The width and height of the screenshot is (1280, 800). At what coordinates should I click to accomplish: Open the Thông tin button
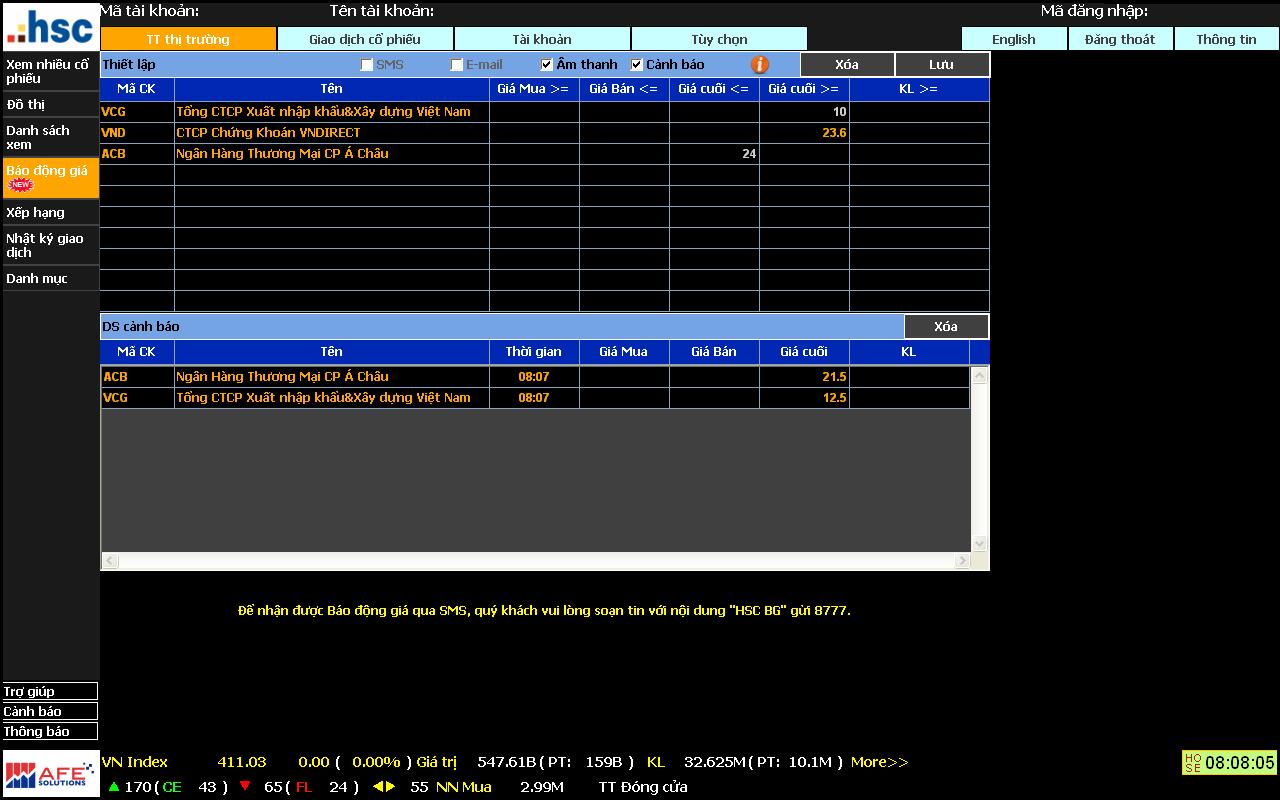tap(1226, 39)
